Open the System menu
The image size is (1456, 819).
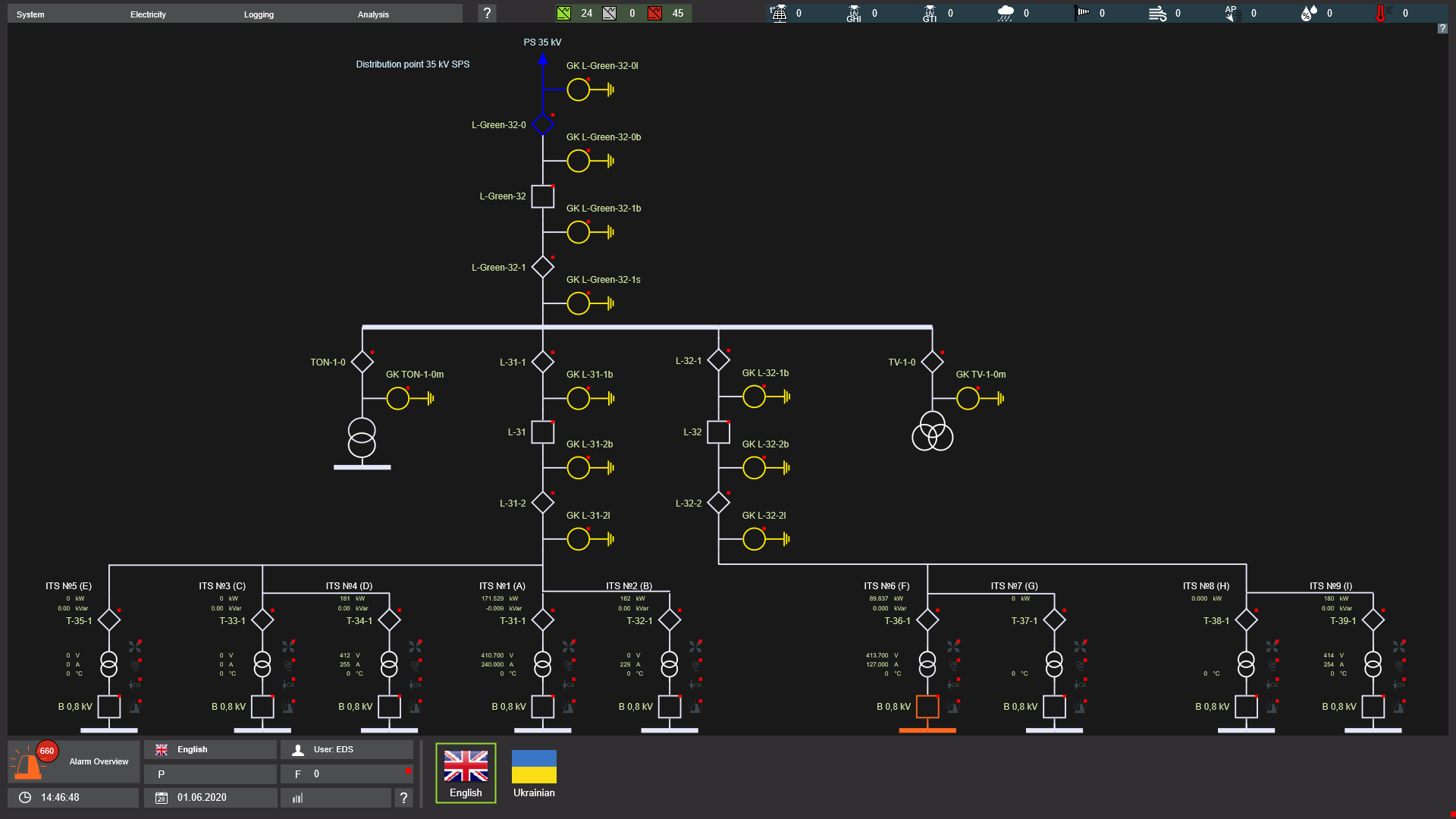30,14
